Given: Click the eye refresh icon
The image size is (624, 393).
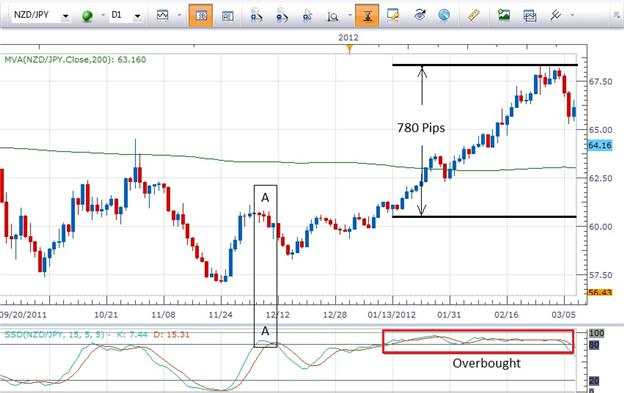Looking at the screenshot, I should (x=419, y=15).
